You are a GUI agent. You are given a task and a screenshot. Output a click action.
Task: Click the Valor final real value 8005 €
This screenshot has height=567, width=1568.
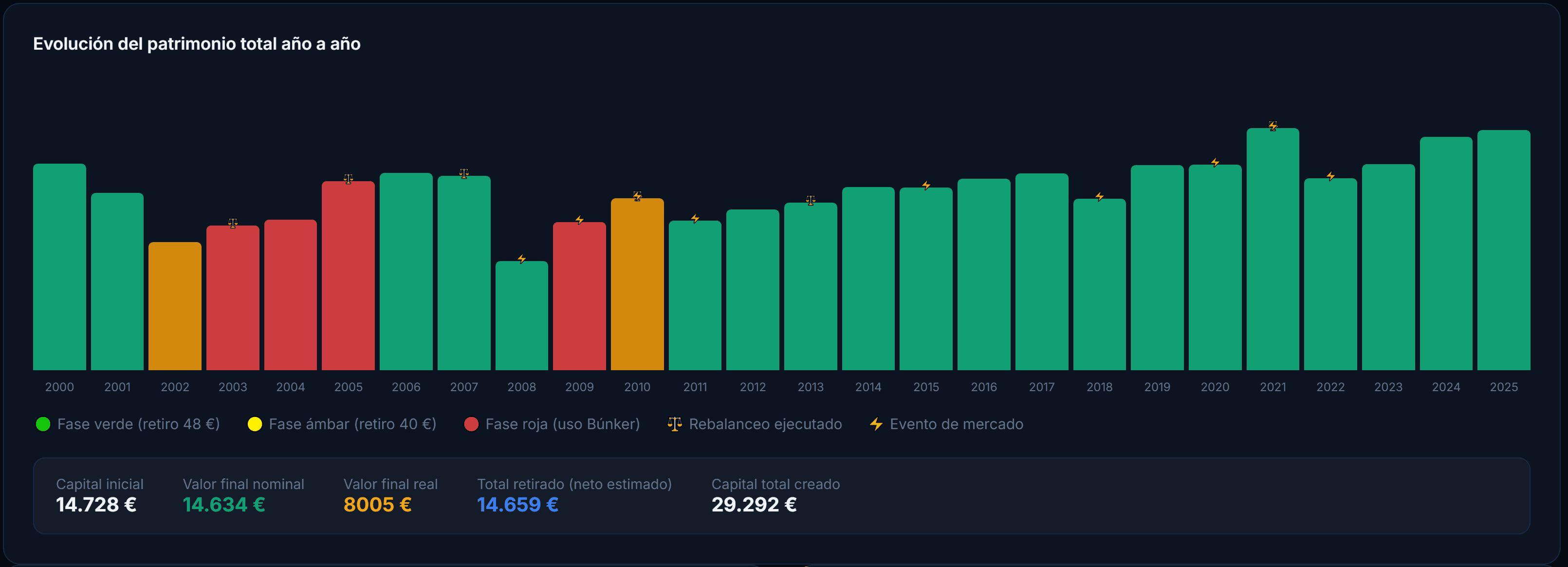(x=377, y=505)
